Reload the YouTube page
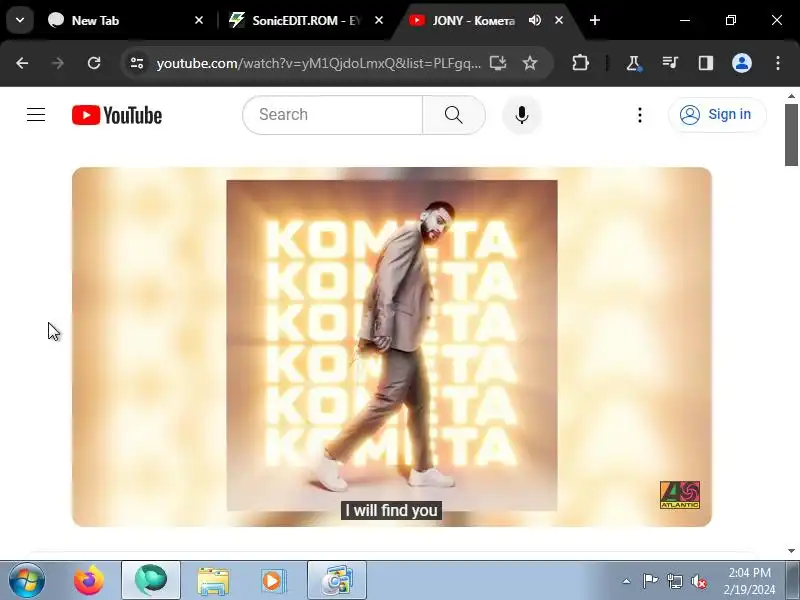Image resolution: width=800 pixels, height=600 pixels. tap(94, 63)
